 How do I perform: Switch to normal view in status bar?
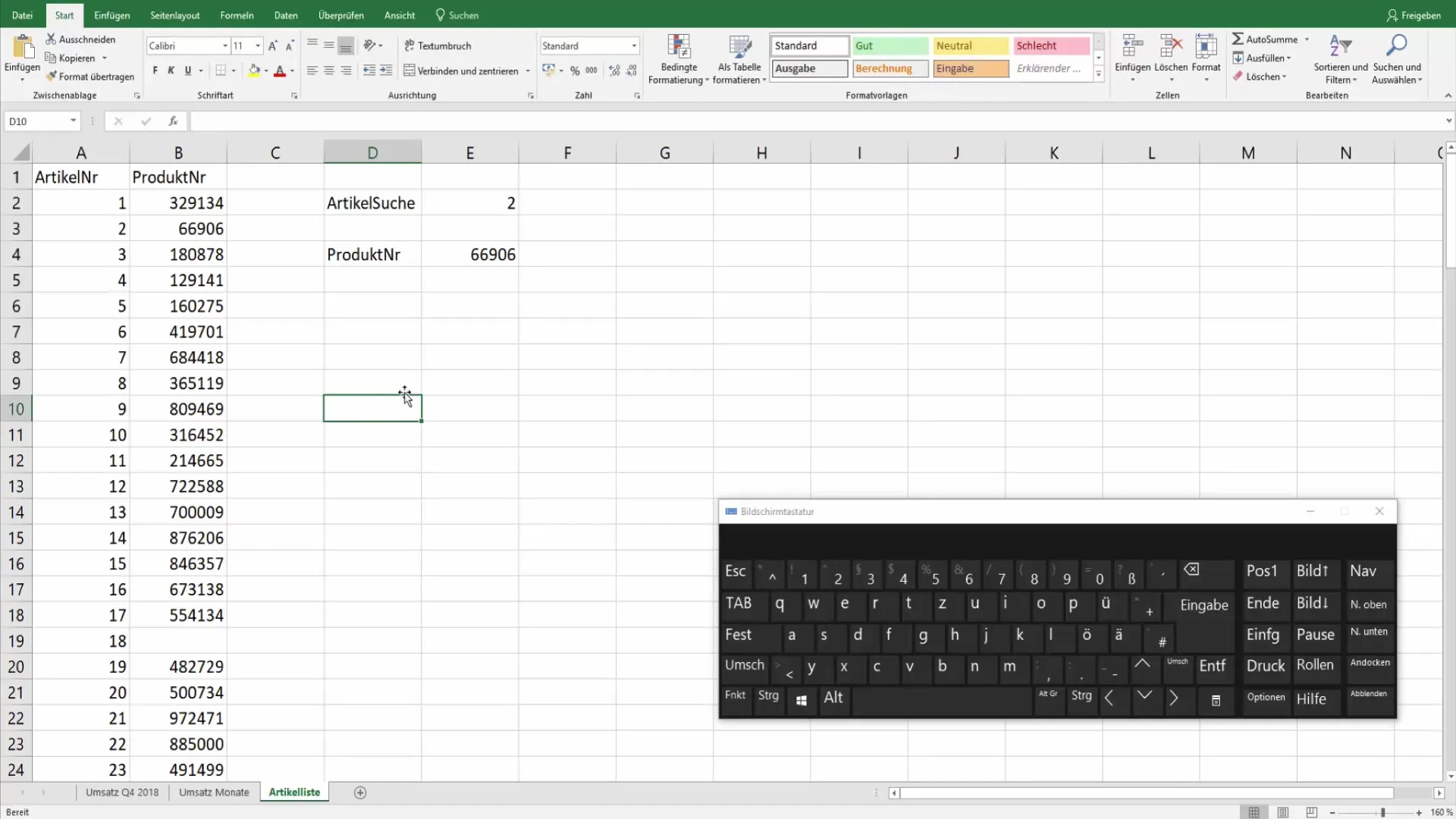1254,812
